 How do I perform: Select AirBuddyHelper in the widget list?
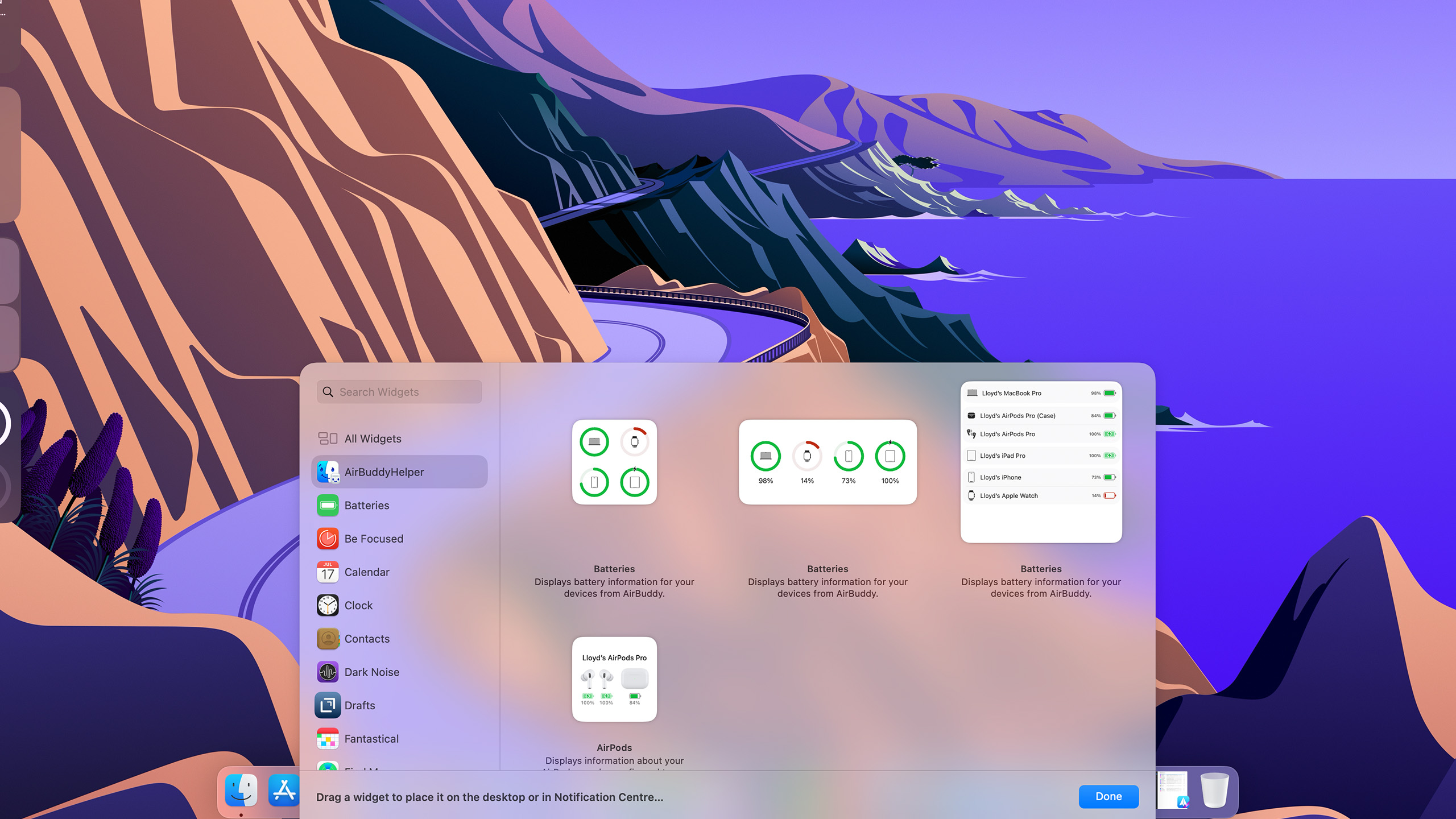point(399,472)
